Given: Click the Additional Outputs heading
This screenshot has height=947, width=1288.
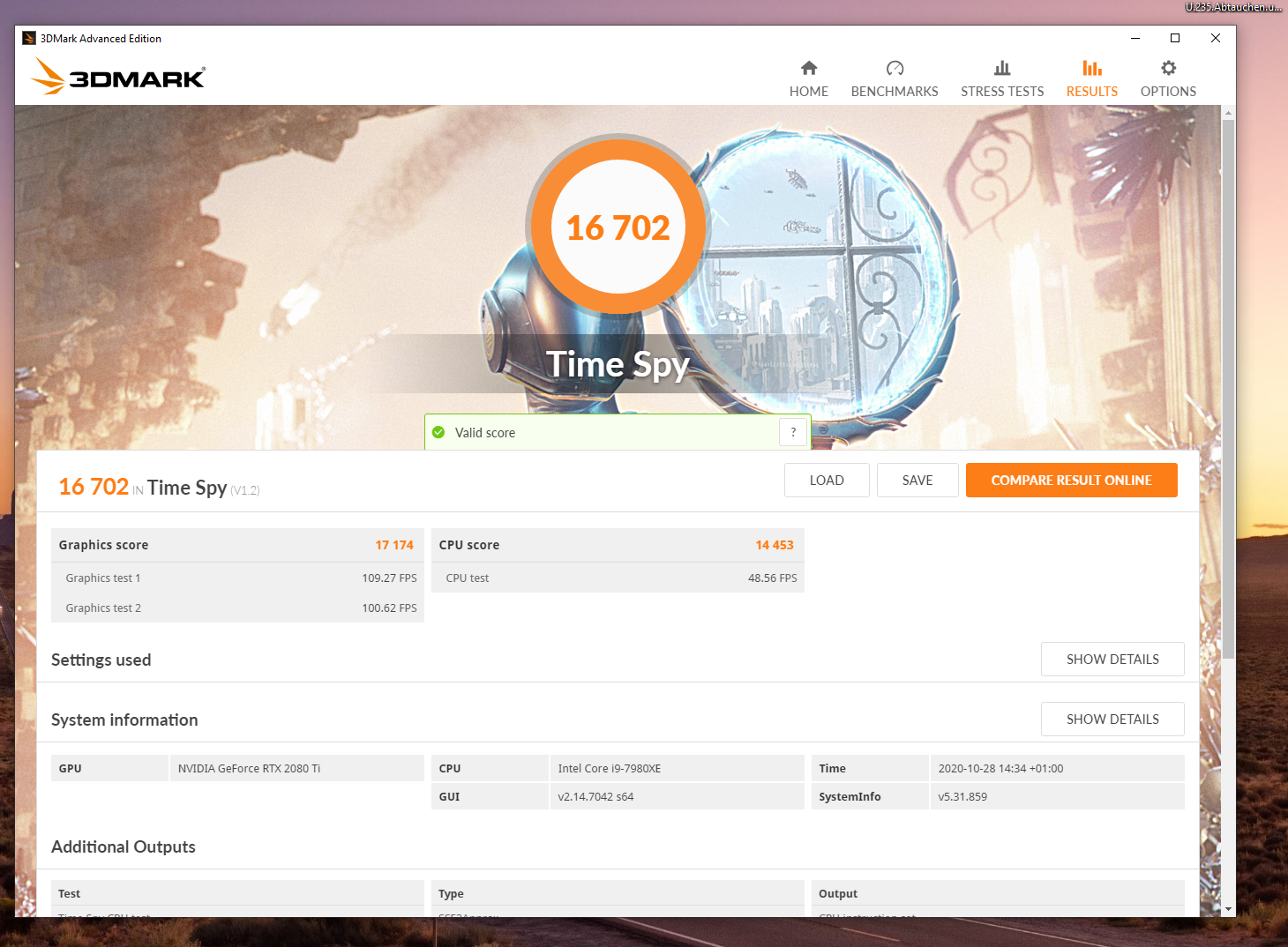Looking at the screenshot, I should [124, 846].
